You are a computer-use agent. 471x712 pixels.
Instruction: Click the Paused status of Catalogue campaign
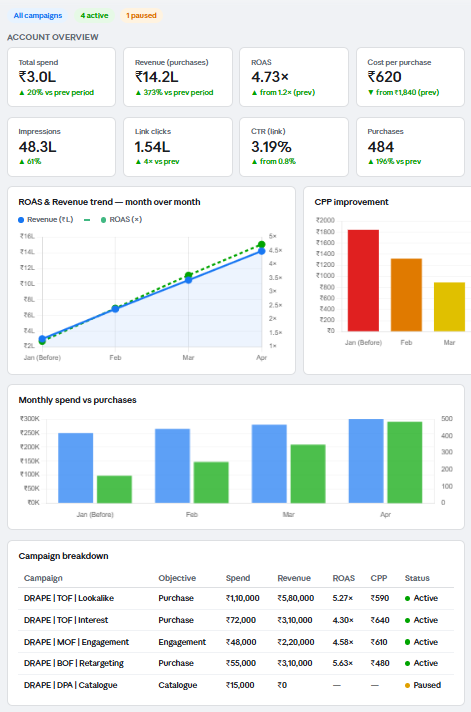pyautogui.click(x=423, y=685)
